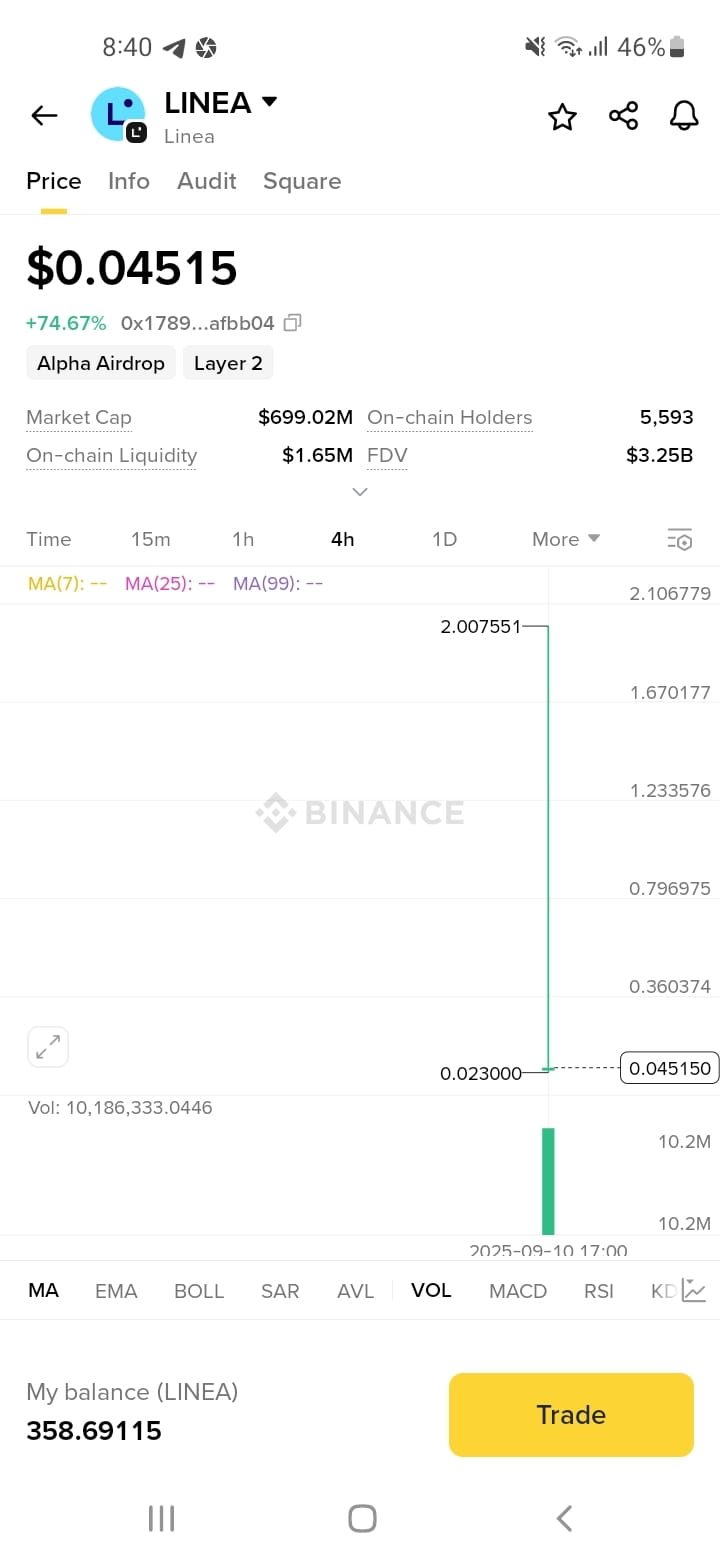720x1560 pixels.
Task: Open the indicator chart icon beside KD
Action: pyautogui.click(x=694, y=1291)
